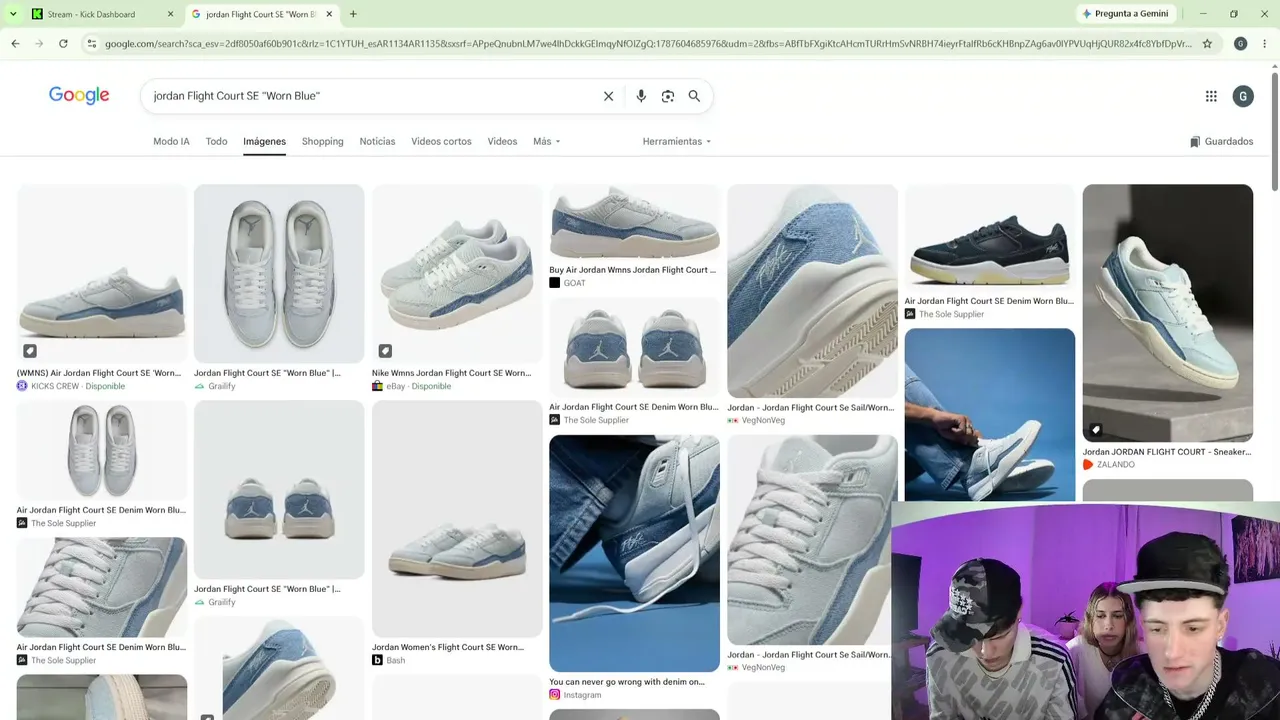Screen dimensions: 1280x720
Task: Open the Chrome three-dot menu
Action: pyautogui.click(x=1265, y=44)
